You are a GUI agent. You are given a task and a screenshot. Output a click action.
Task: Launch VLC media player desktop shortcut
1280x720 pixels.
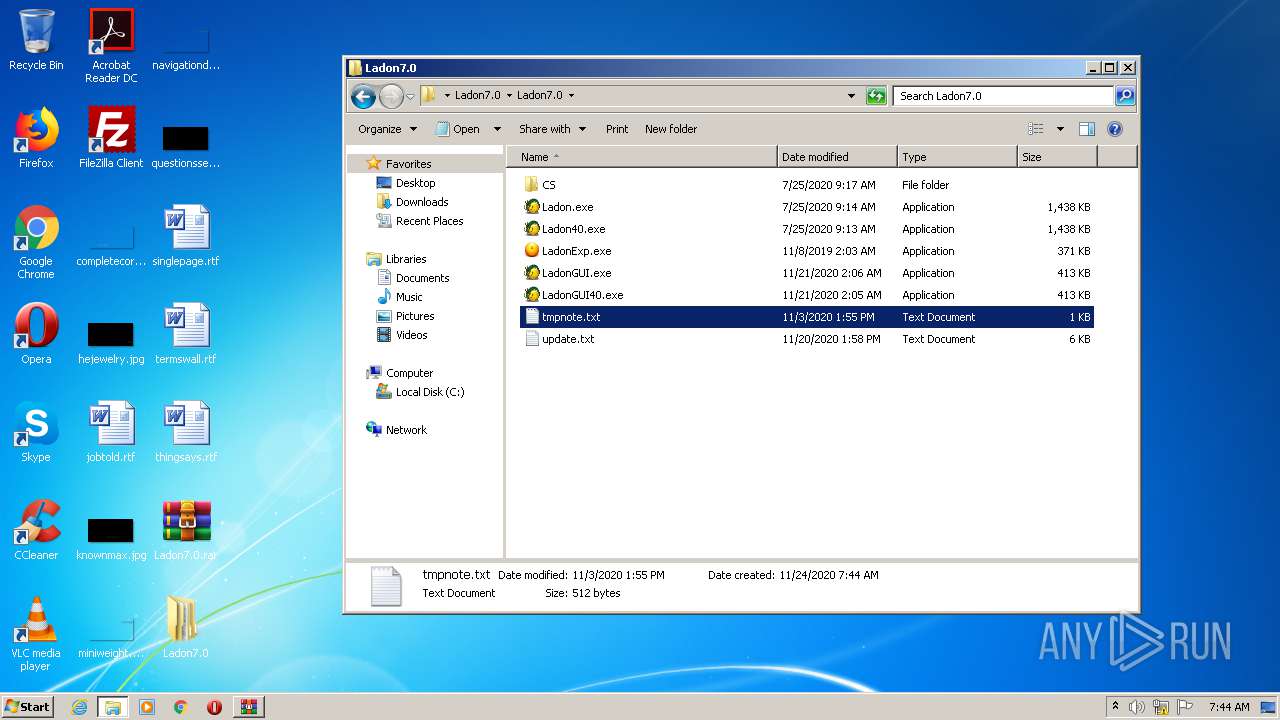coord(36,634)
